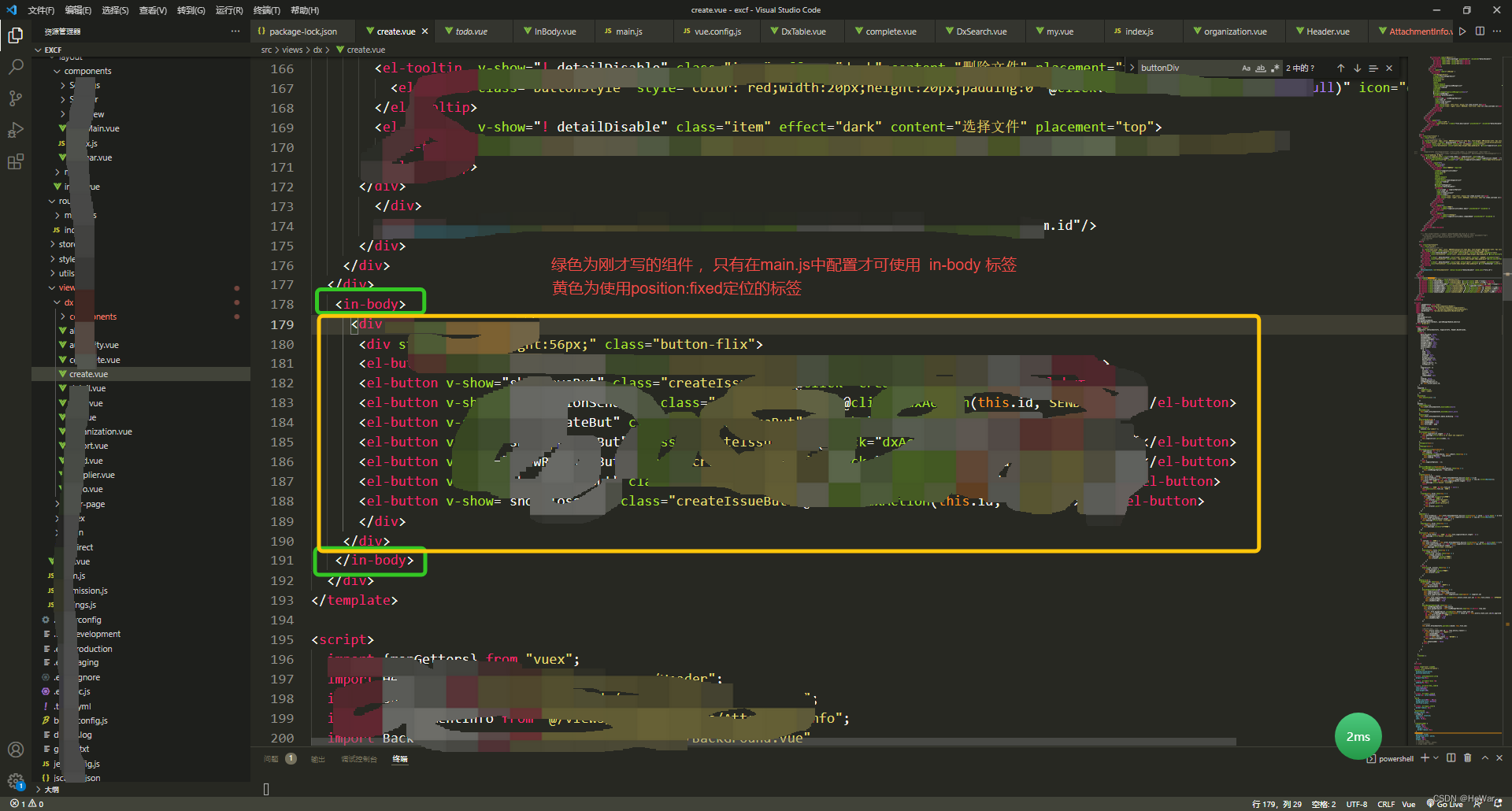
Task: Open Run and Debug view
Action: 16,130
